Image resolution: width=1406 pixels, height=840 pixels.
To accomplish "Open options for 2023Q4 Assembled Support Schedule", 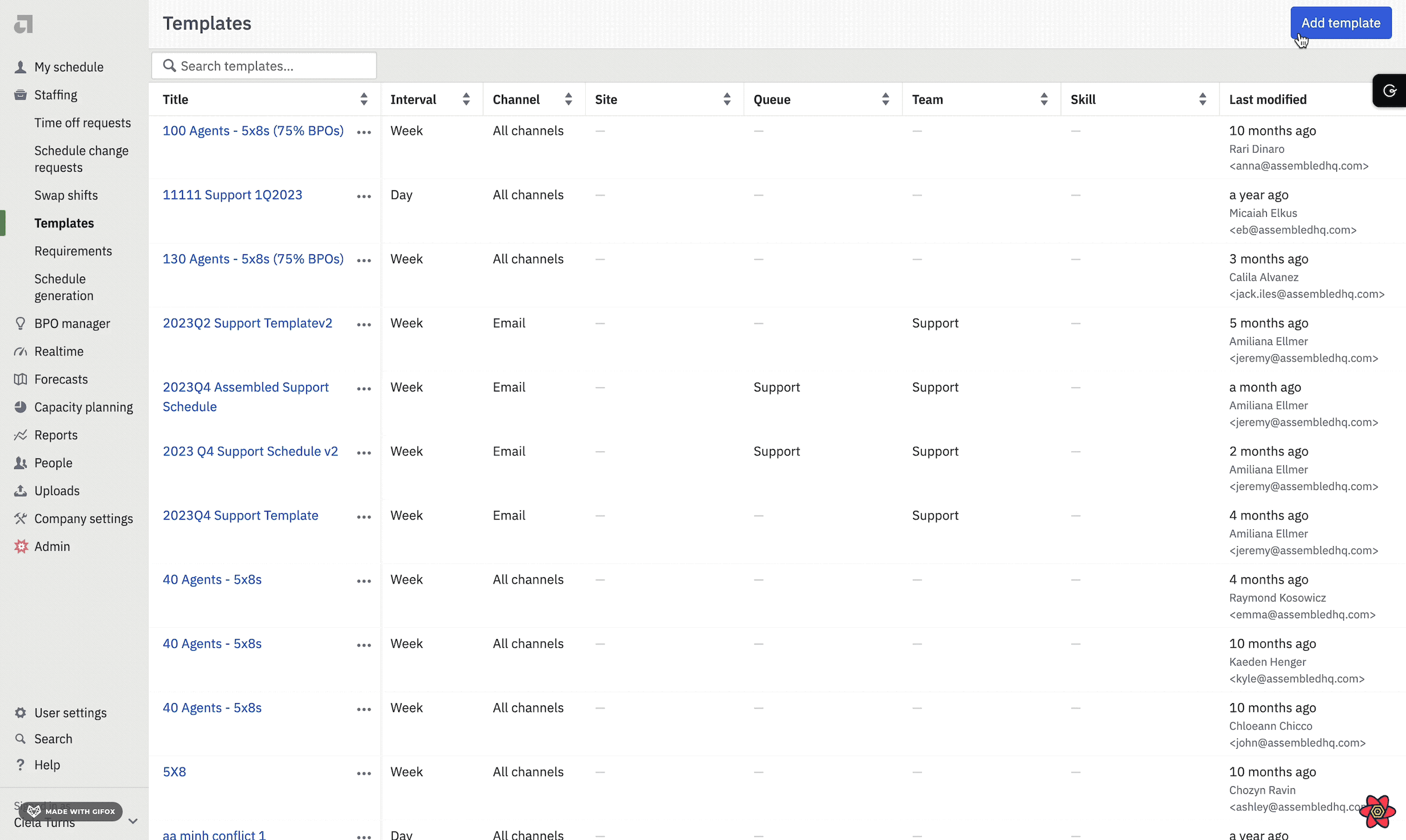I will click(364, 389).
